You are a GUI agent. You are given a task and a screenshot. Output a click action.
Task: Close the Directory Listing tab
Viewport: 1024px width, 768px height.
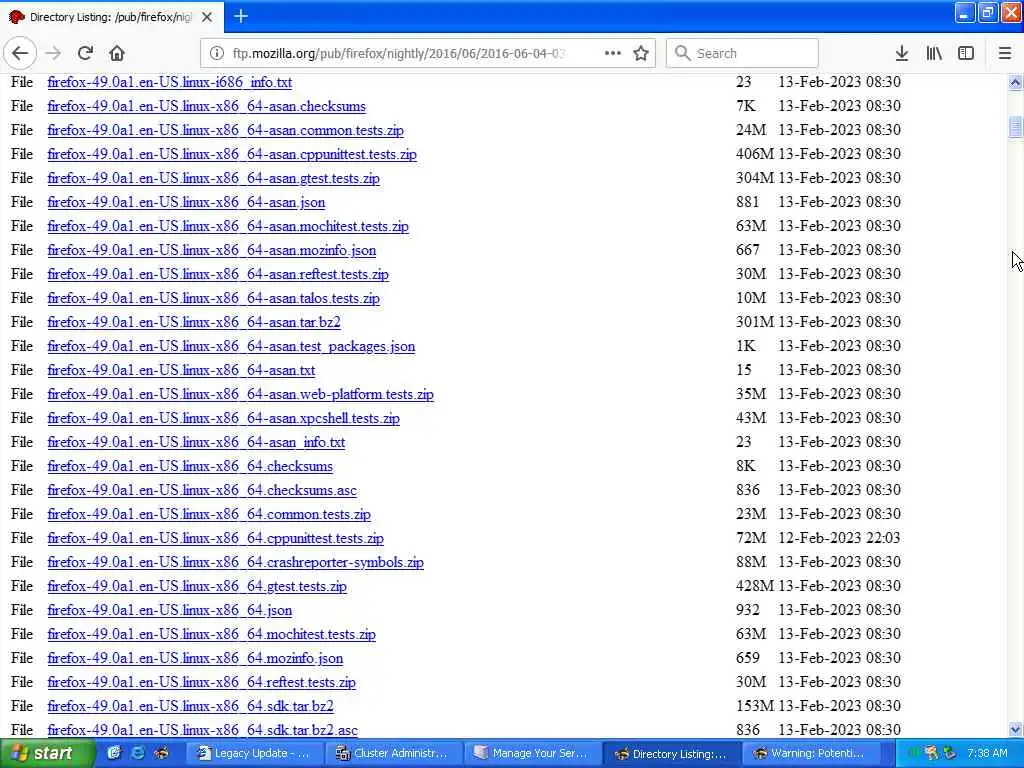click(x=207, y=17)
